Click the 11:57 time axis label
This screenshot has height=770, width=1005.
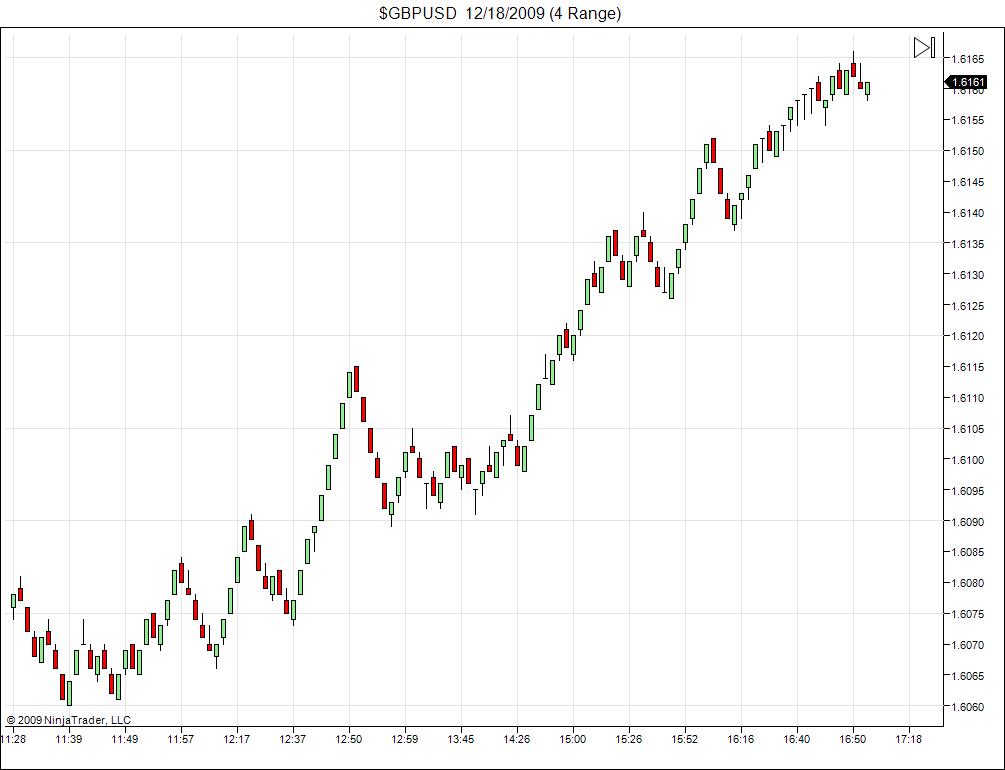(181, 739)
